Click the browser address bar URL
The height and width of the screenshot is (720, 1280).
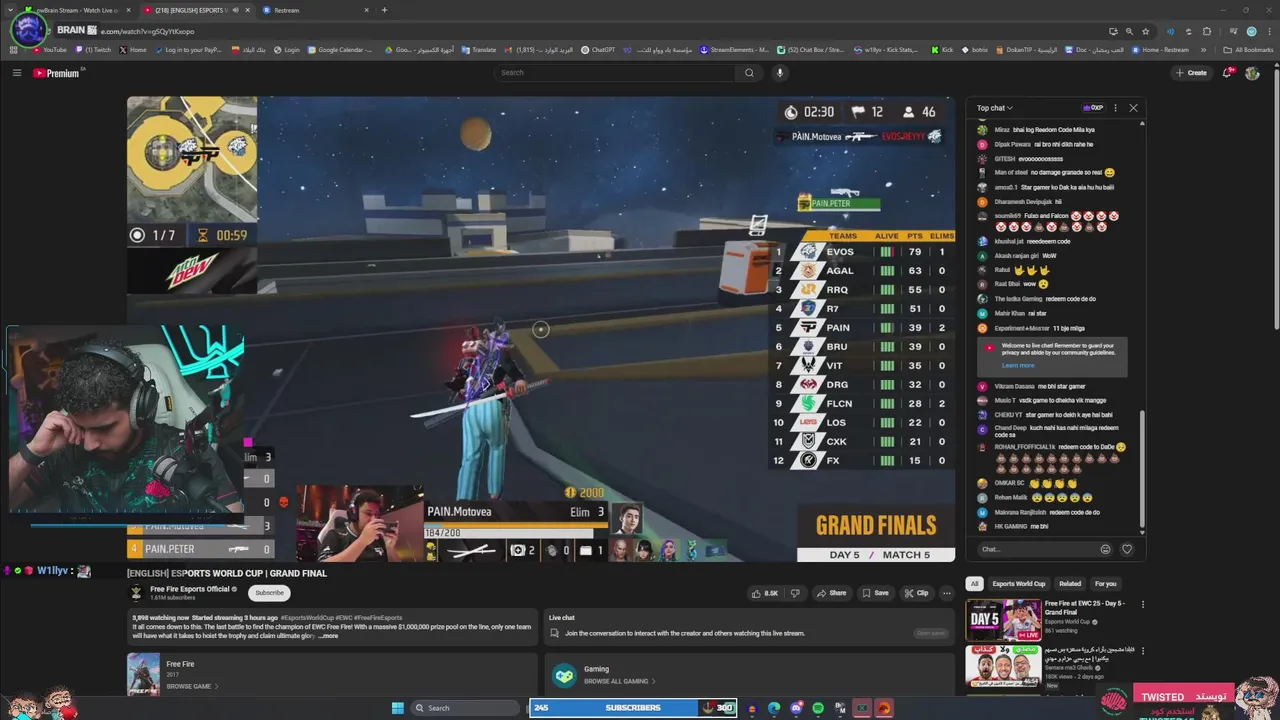point(148,31)
